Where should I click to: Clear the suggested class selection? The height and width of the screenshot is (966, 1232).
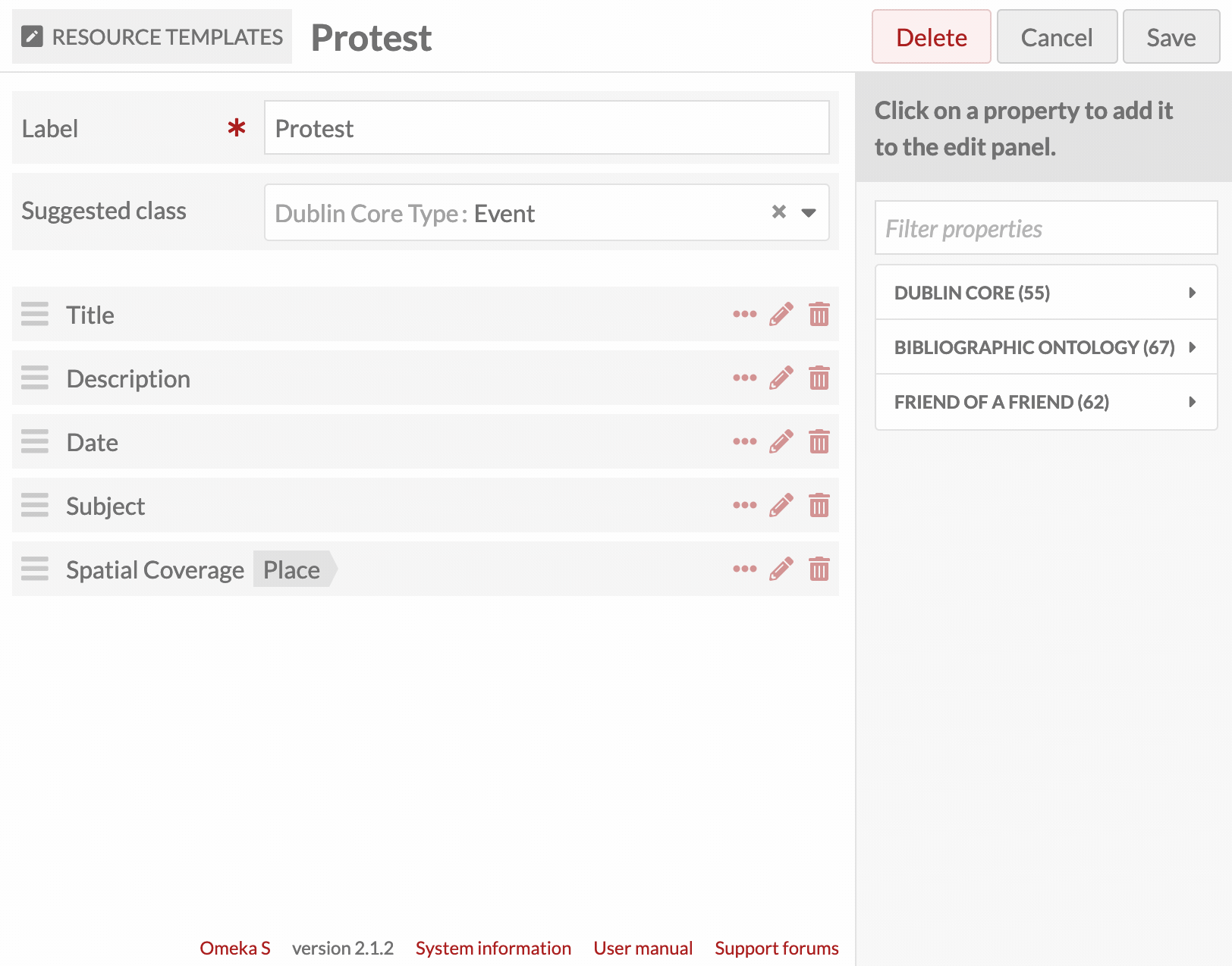pos(779,212)
